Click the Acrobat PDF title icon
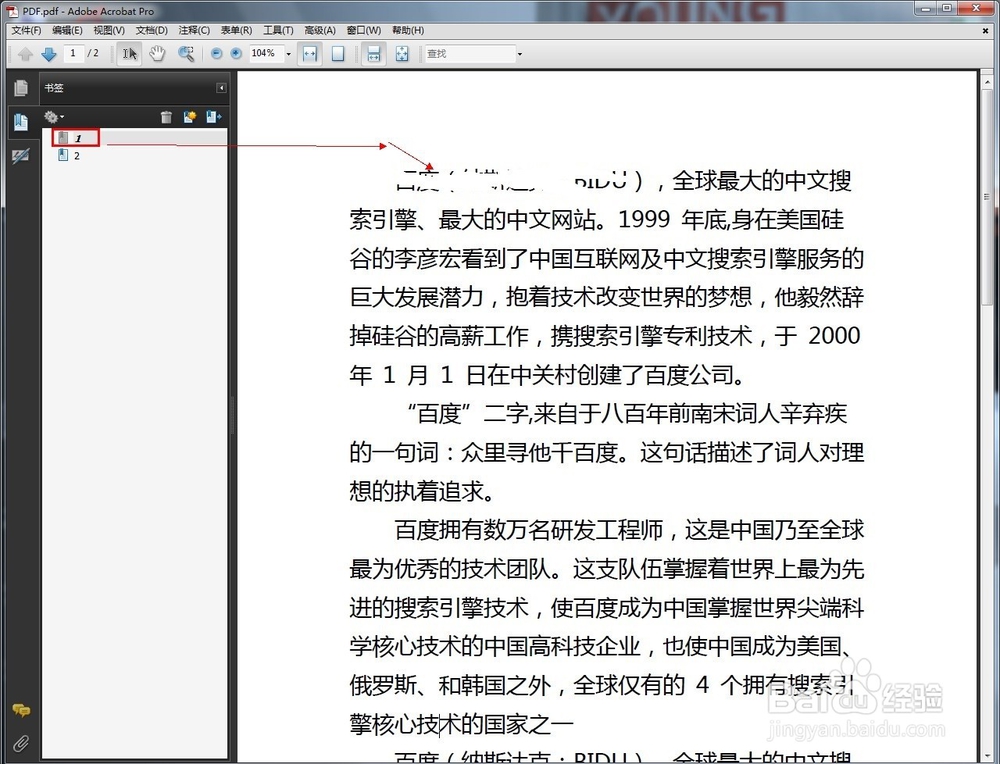 (x=12, y=11)
